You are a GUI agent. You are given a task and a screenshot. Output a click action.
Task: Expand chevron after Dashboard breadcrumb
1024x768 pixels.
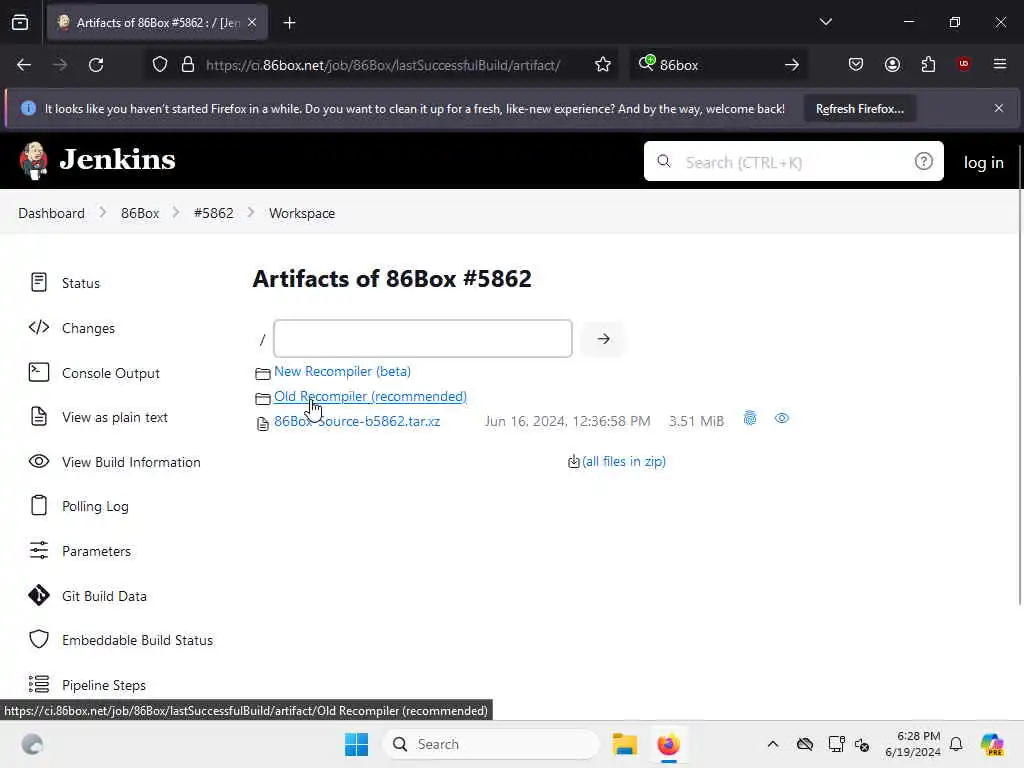103,212
